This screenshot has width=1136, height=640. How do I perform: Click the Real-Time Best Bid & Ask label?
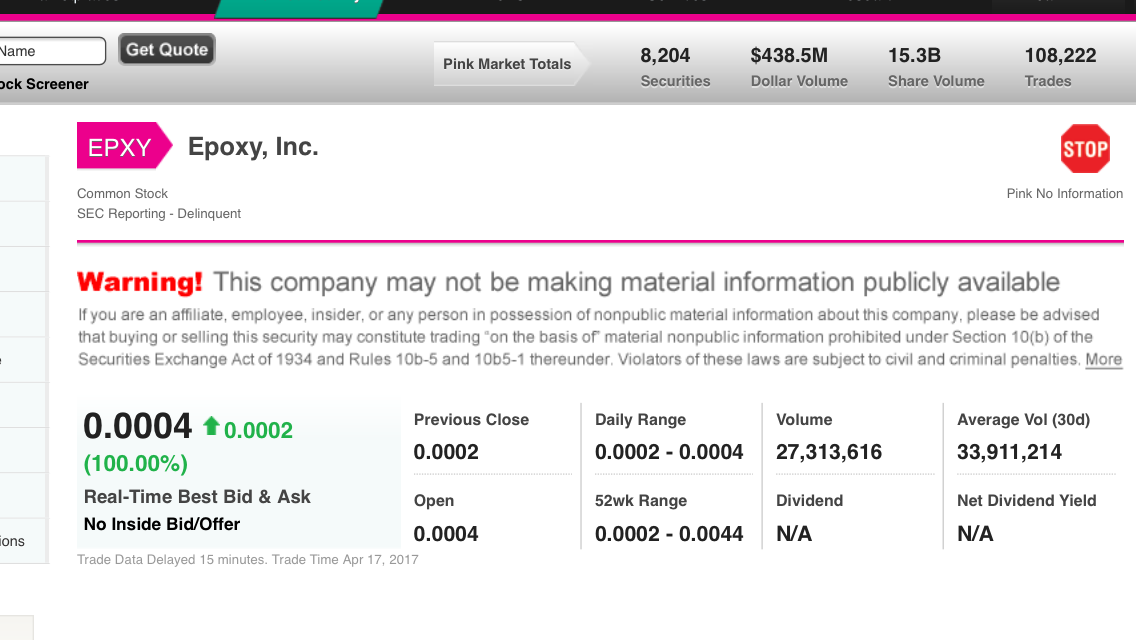coord(197,497)
